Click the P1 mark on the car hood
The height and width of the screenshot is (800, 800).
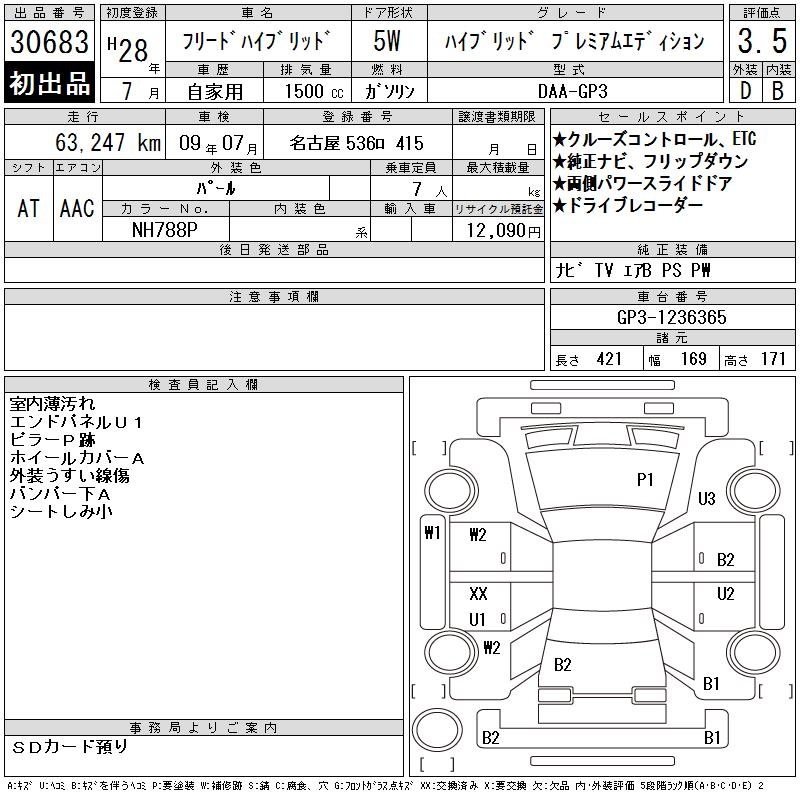click(x=645, y=480)
